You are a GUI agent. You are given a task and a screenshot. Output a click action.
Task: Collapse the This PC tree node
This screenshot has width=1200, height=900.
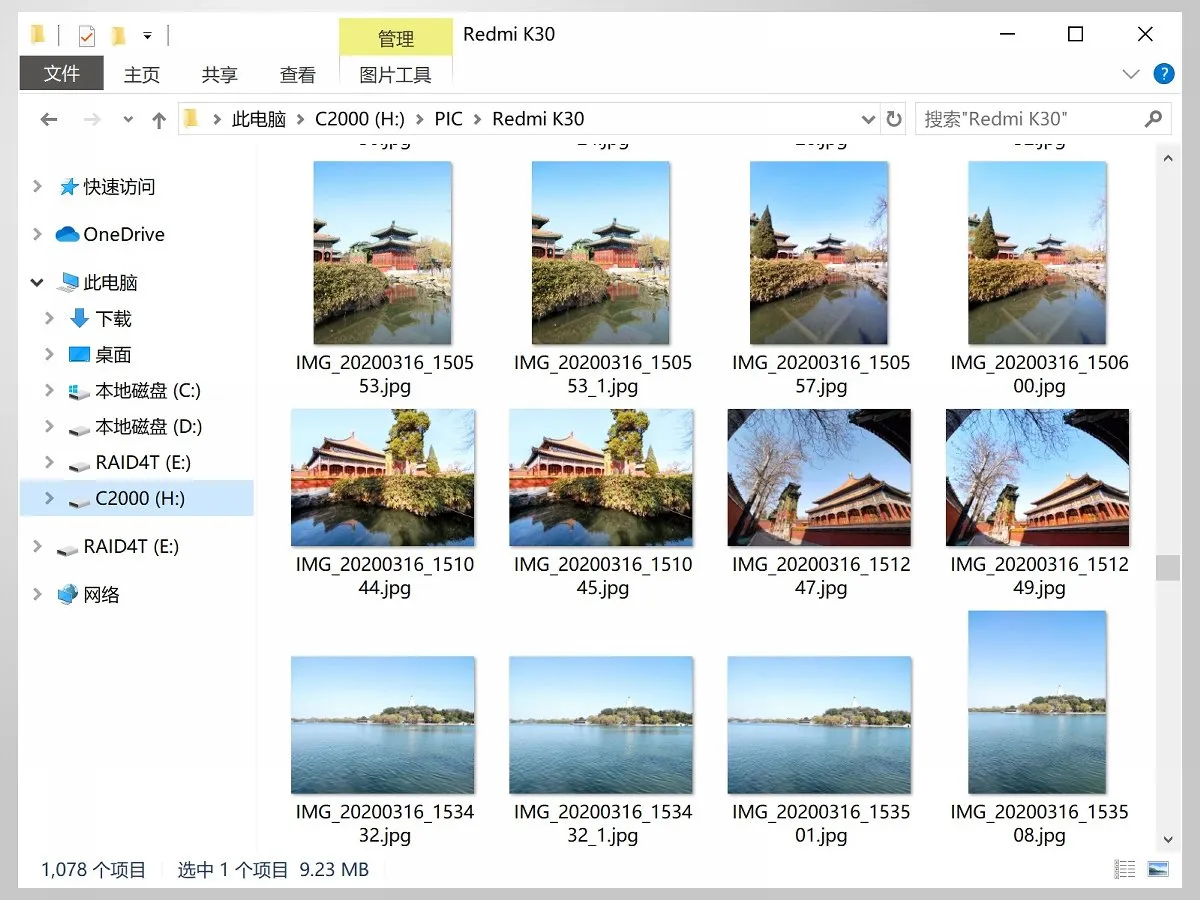[37, 283]
